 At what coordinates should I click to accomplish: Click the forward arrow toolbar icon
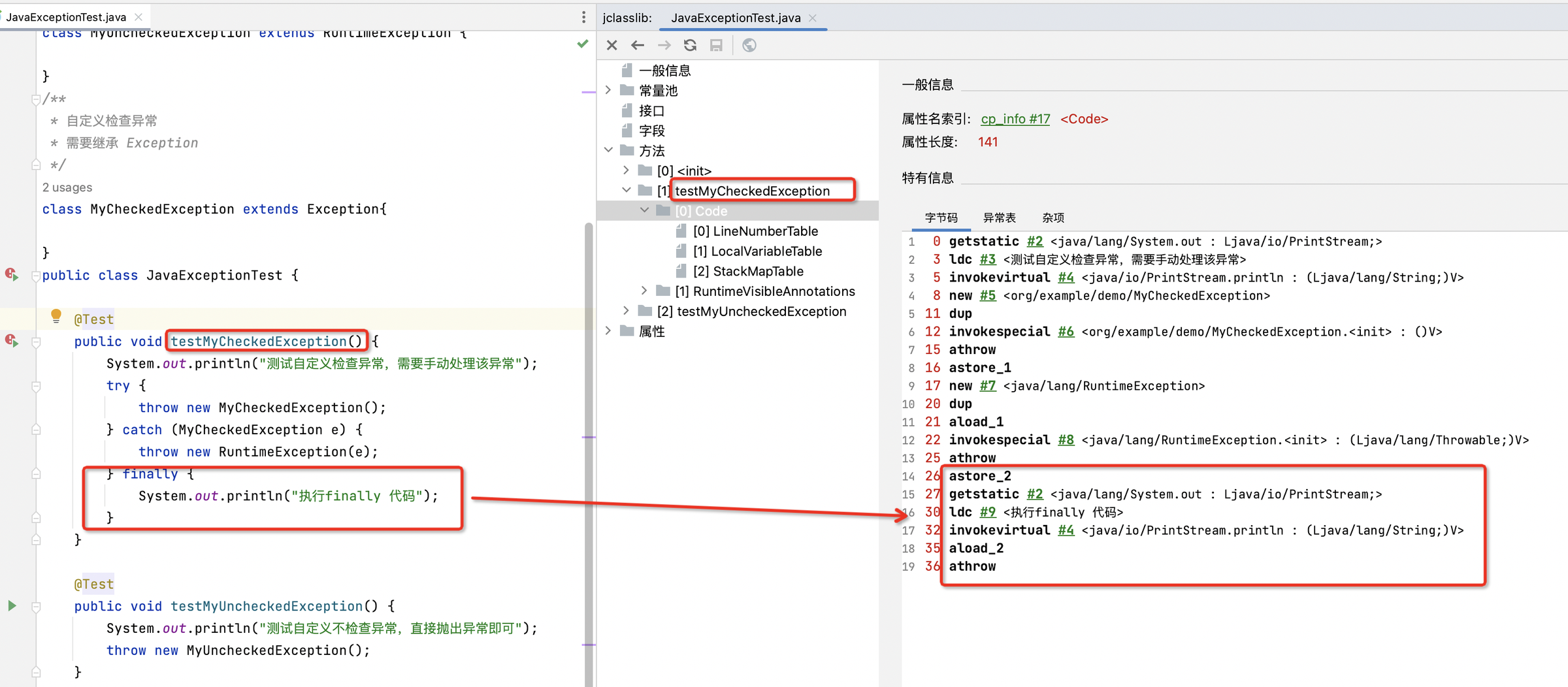(x=664, y=45)
